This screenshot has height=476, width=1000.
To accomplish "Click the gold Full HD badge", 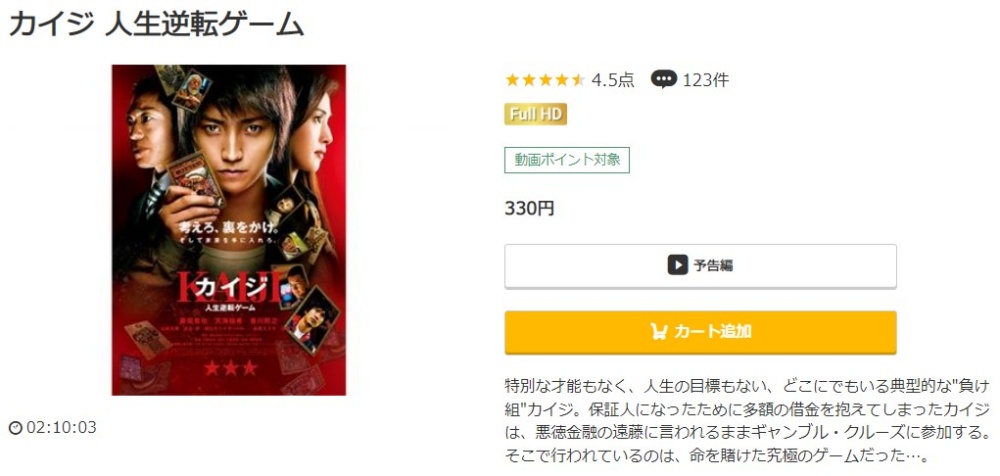I will click(x=536, y=114).
